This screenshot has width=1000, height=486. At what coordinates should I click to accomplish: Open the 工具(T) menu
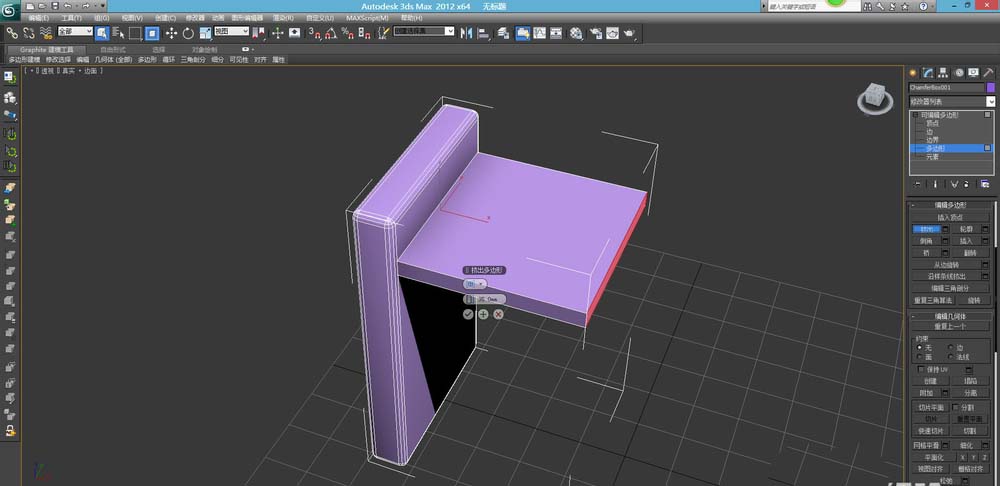point(71,18)
